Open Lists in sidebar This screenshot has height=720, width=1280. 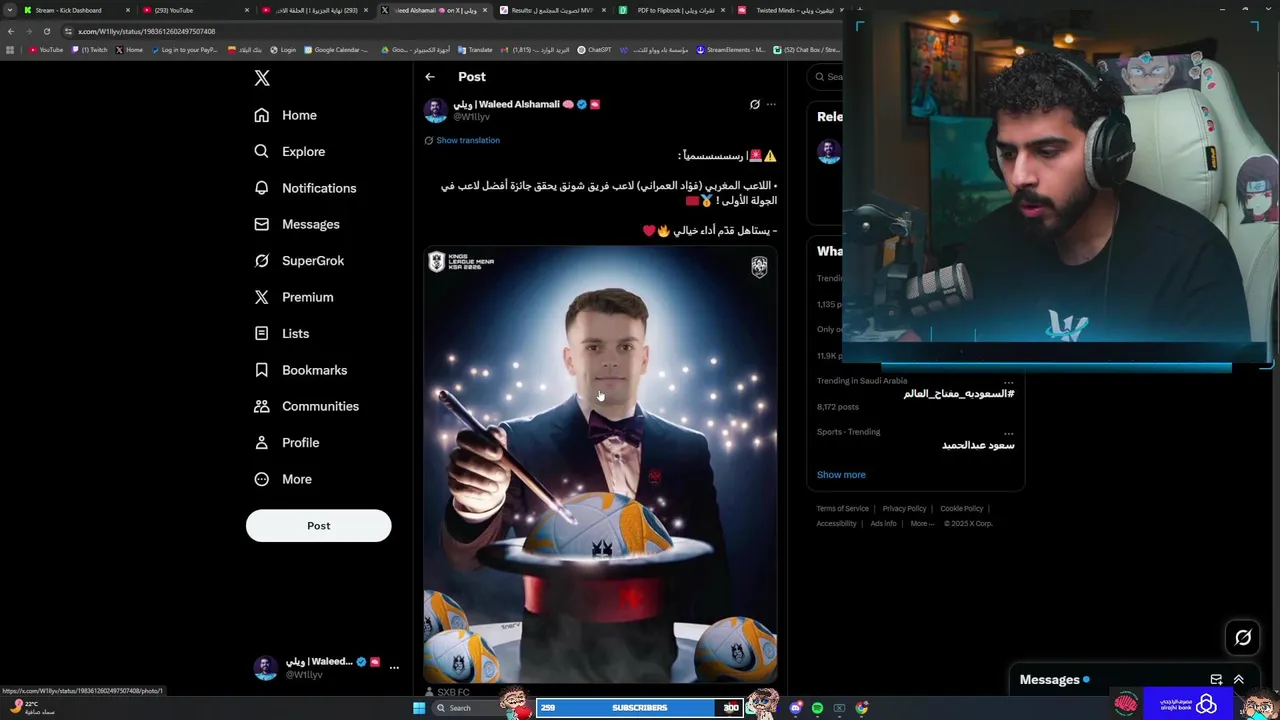tap(282, 333)
